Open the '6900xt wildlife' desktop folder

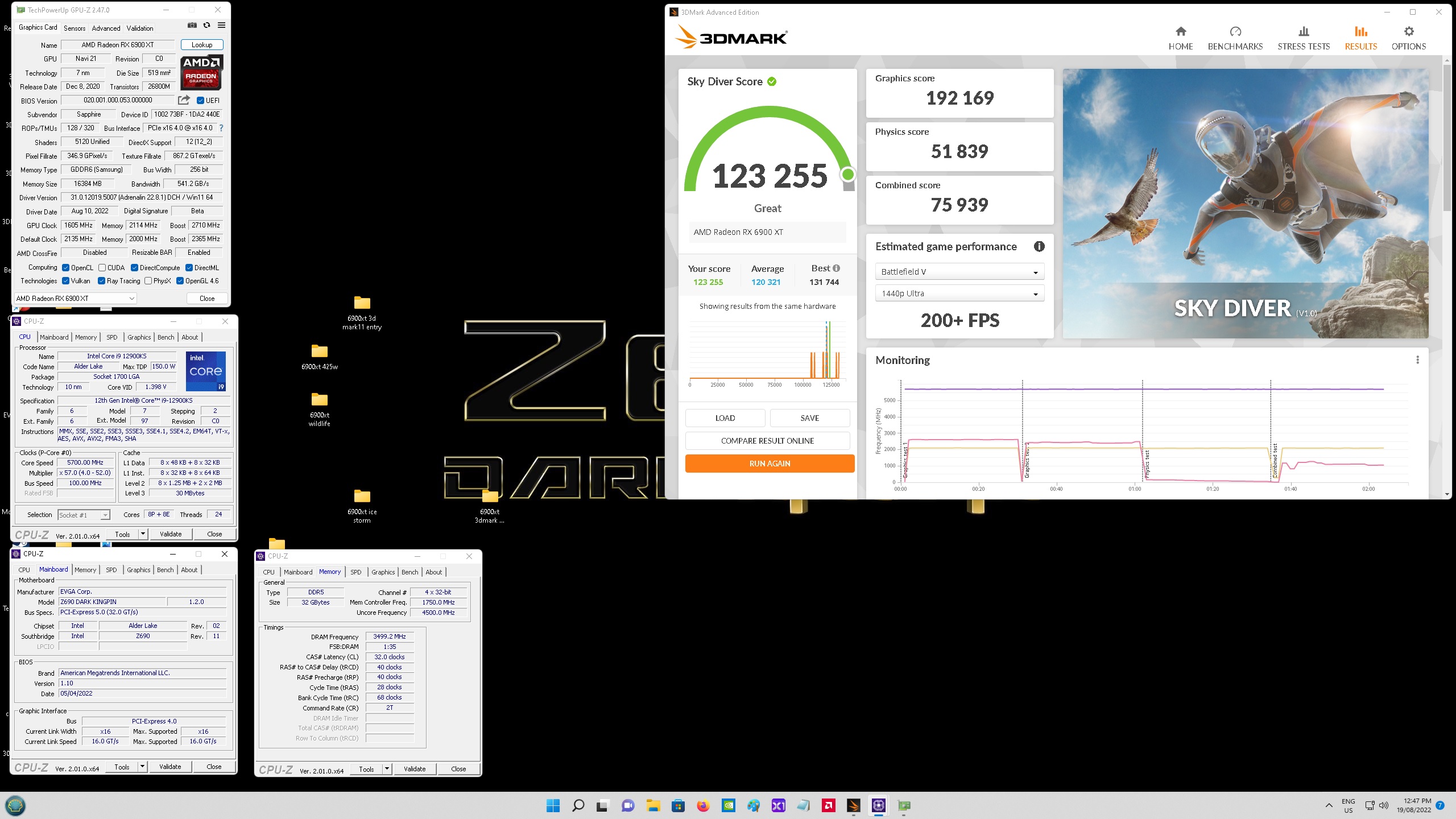(x=320, y=409)
